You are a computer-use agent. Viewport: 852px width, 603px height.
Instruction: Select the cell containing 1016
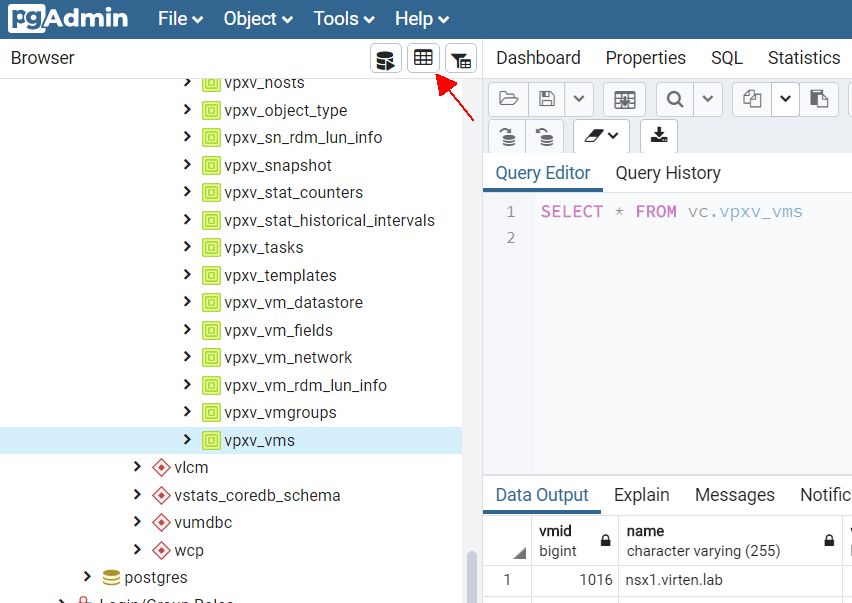pos(575,580)
